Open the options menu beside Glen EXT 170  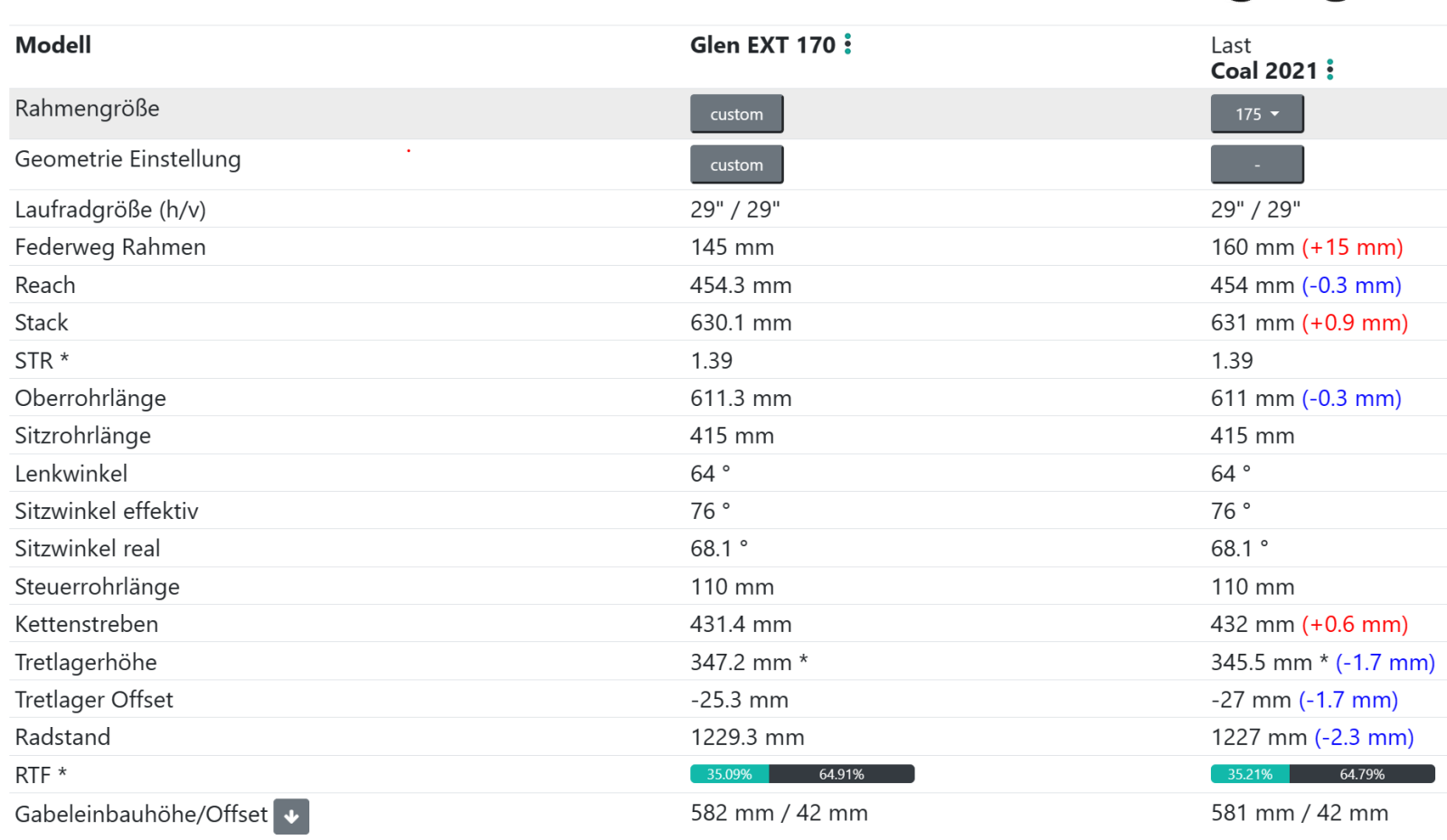pyautogui.click(x=847, y=44)
